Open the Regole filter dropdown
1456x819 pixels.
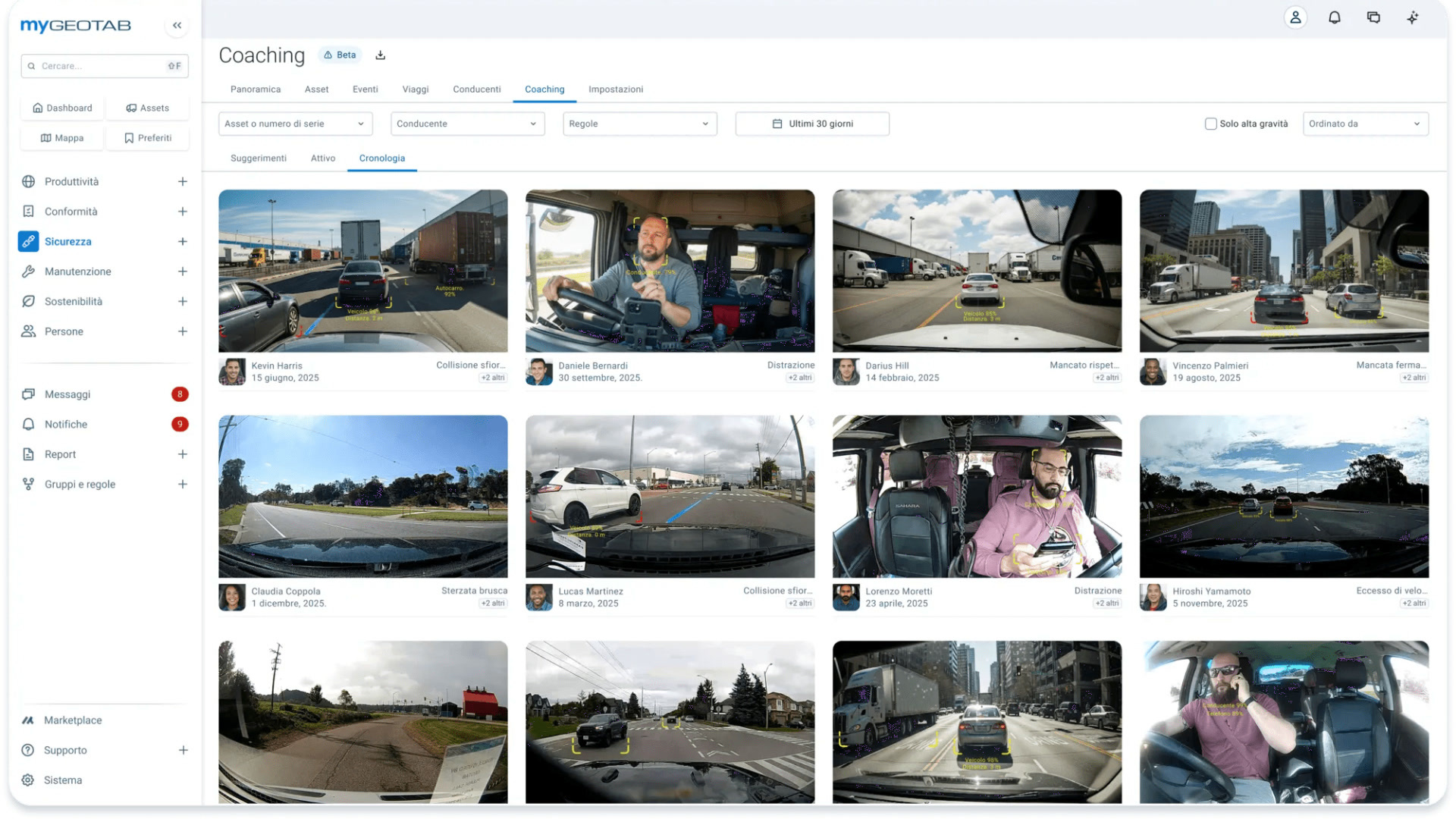[639, 124]
